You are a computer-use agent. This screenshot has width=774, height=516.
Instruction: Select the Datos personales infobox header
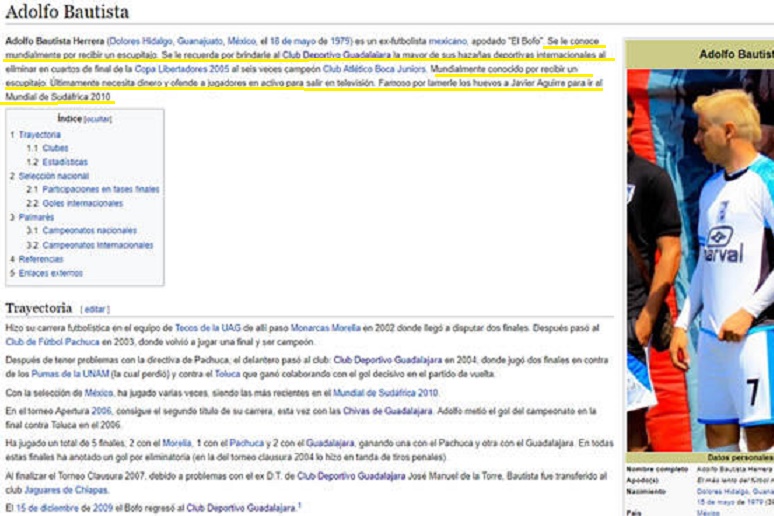point(739,458)
